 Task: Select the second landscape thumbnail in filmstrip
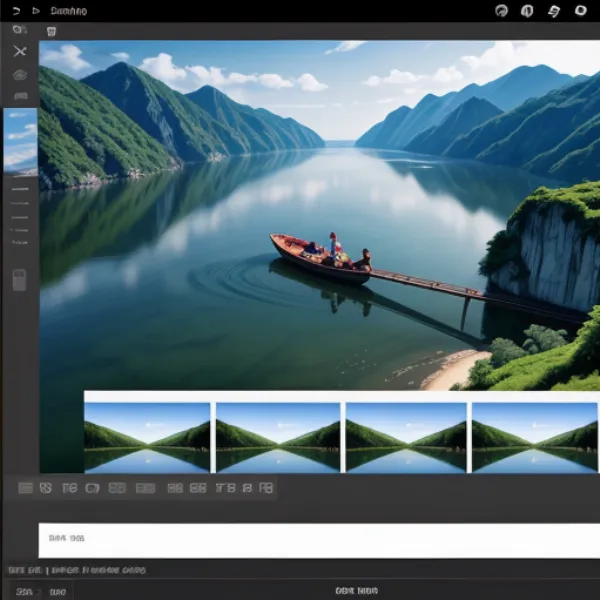click(x=278, y=437)
